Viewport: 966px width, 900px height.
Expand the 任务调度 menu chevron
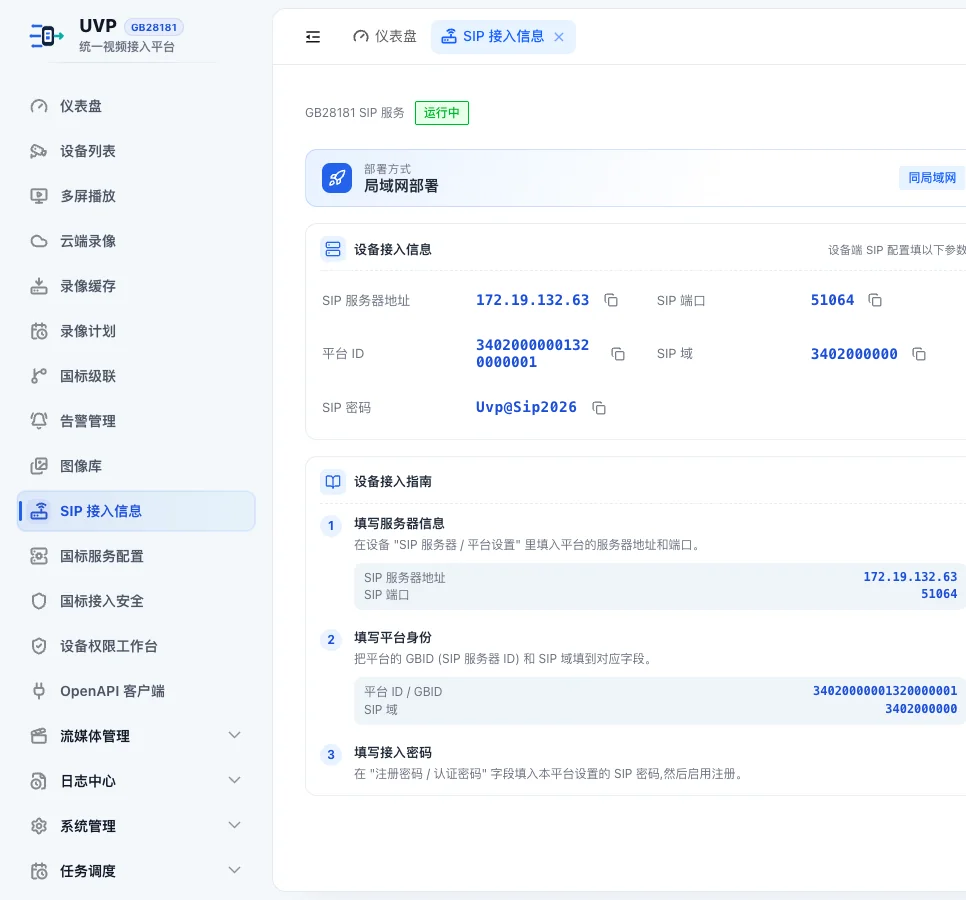click(234, 870)
